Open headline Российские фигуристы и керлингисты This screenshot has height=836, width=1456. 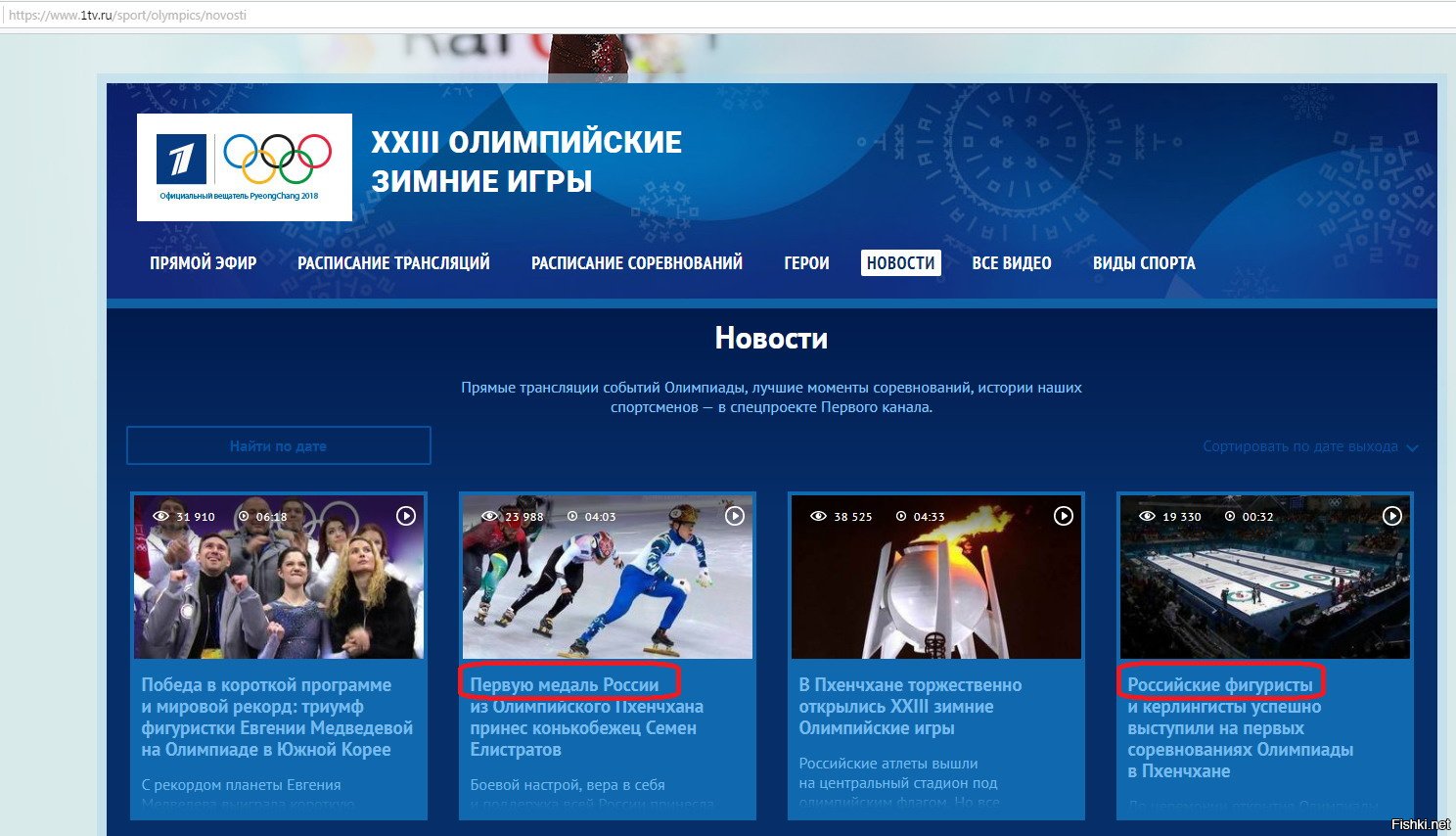click(x=1240, y=728)
